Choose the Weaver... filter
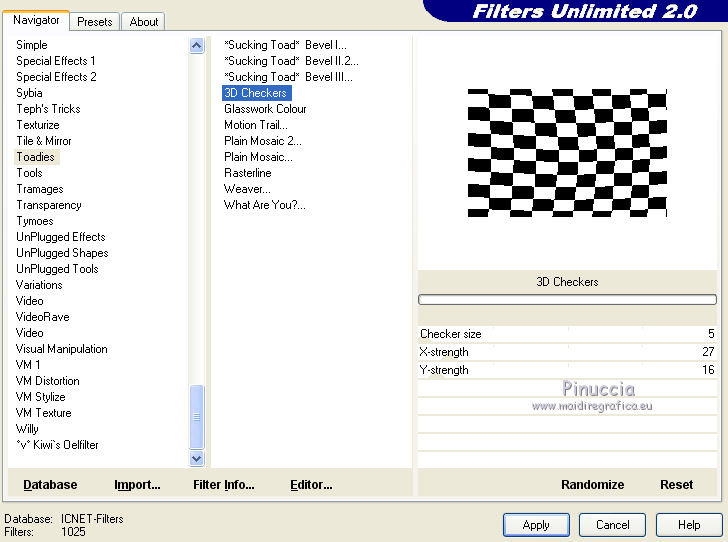The image size is (728, 542). (247, 189)
